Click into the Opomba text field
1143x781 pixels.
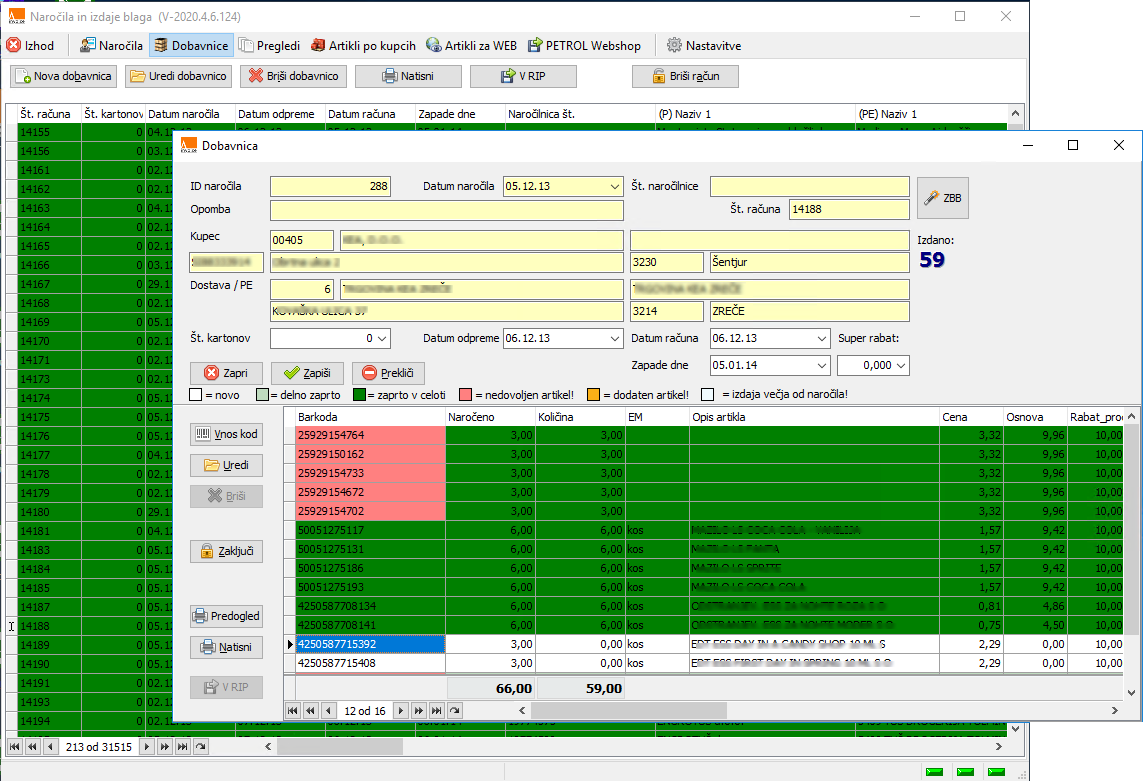click(446, 210)
